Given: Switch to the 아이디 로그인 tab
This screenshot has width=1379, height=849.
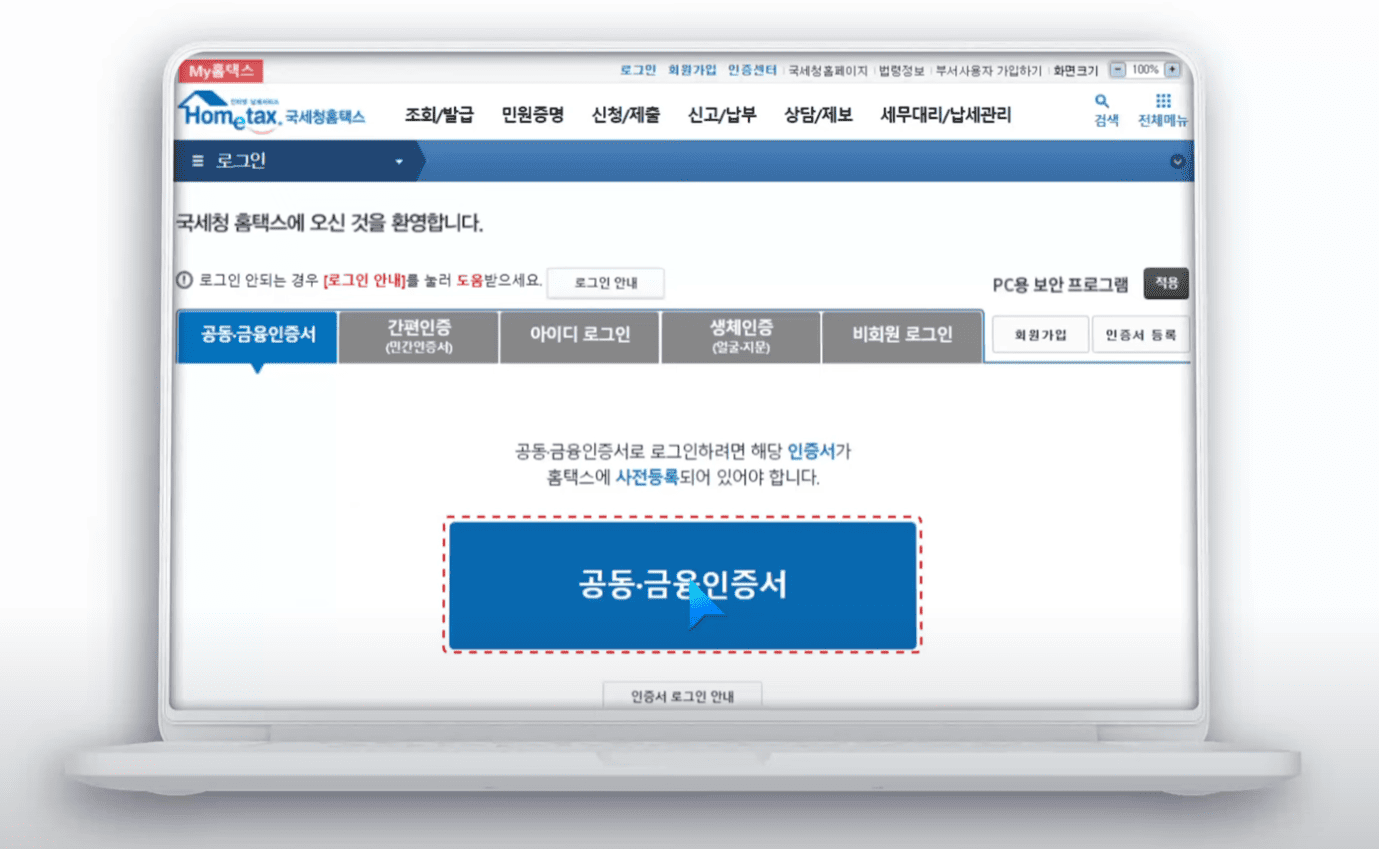Looking at the screenshot, I should (580, 336).
